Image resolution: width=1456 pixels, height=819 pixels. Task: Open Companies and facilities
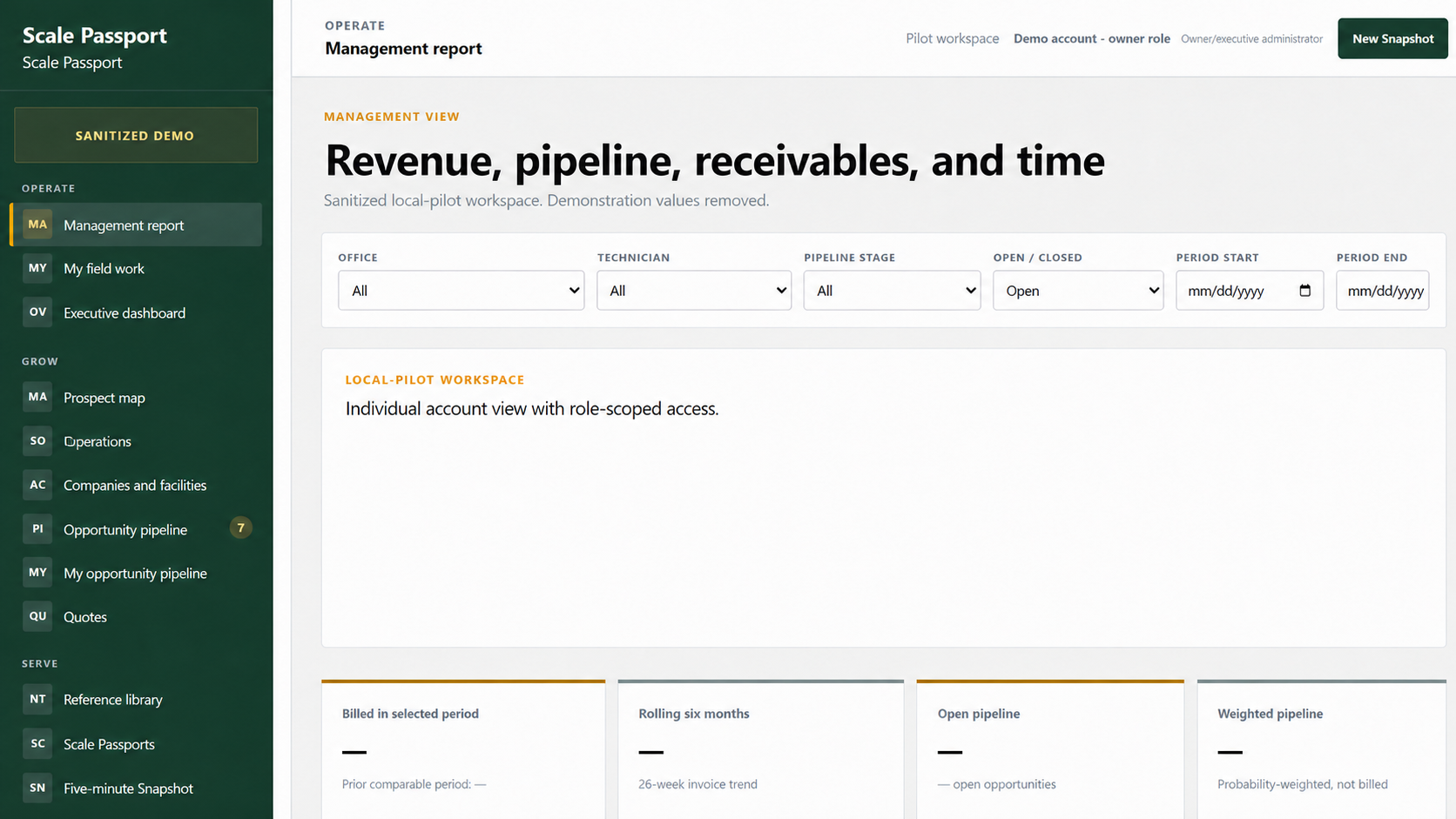pyautogui.click(x=136, y=485)
